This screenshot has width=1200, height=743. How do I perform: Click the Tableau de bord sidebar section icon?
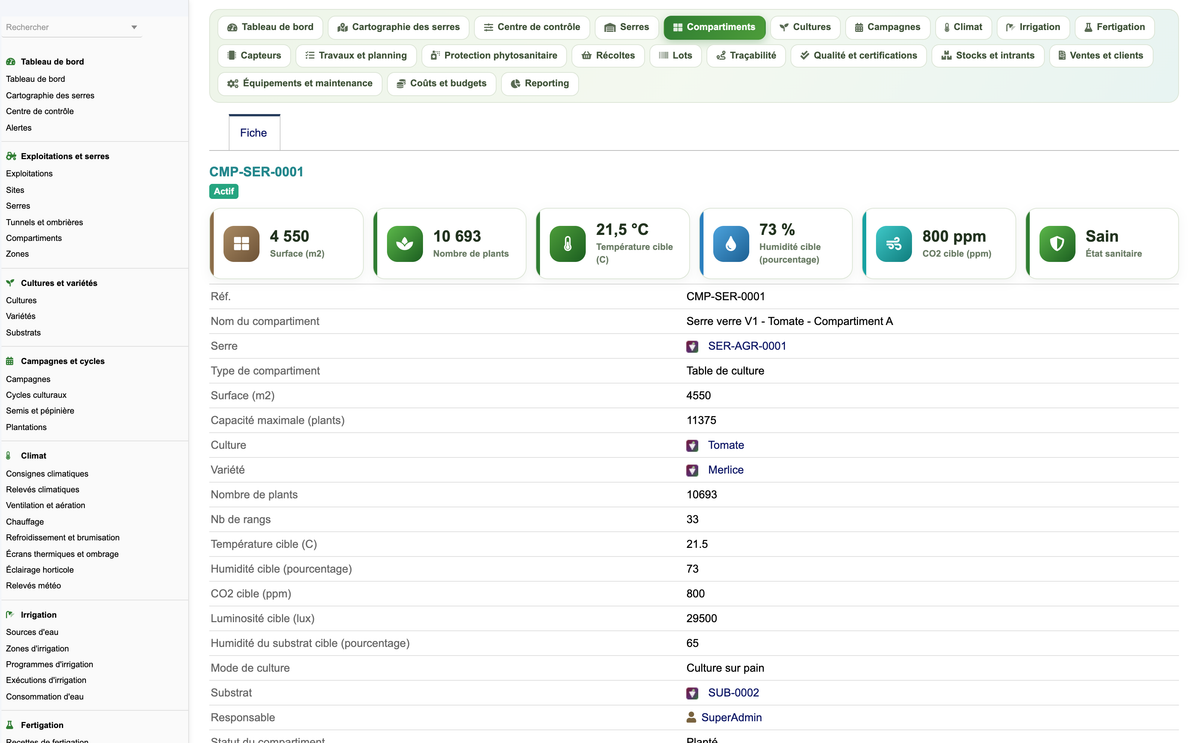click(x=11, y=62)
